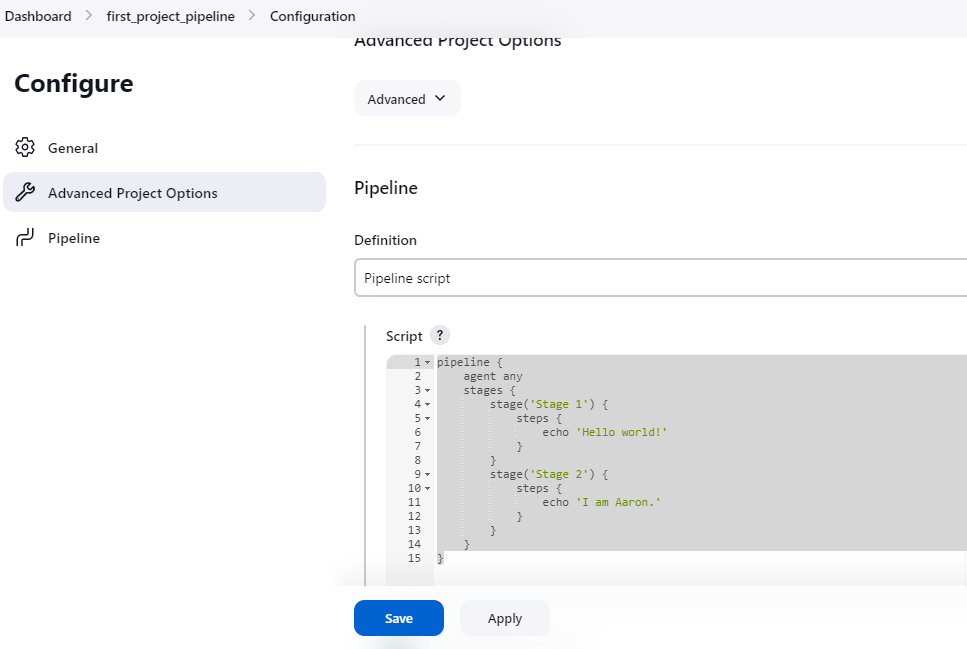Screen dimensions: 967x649
Task: Fold the steps block at line 10
Action: [x=427, y=488]
